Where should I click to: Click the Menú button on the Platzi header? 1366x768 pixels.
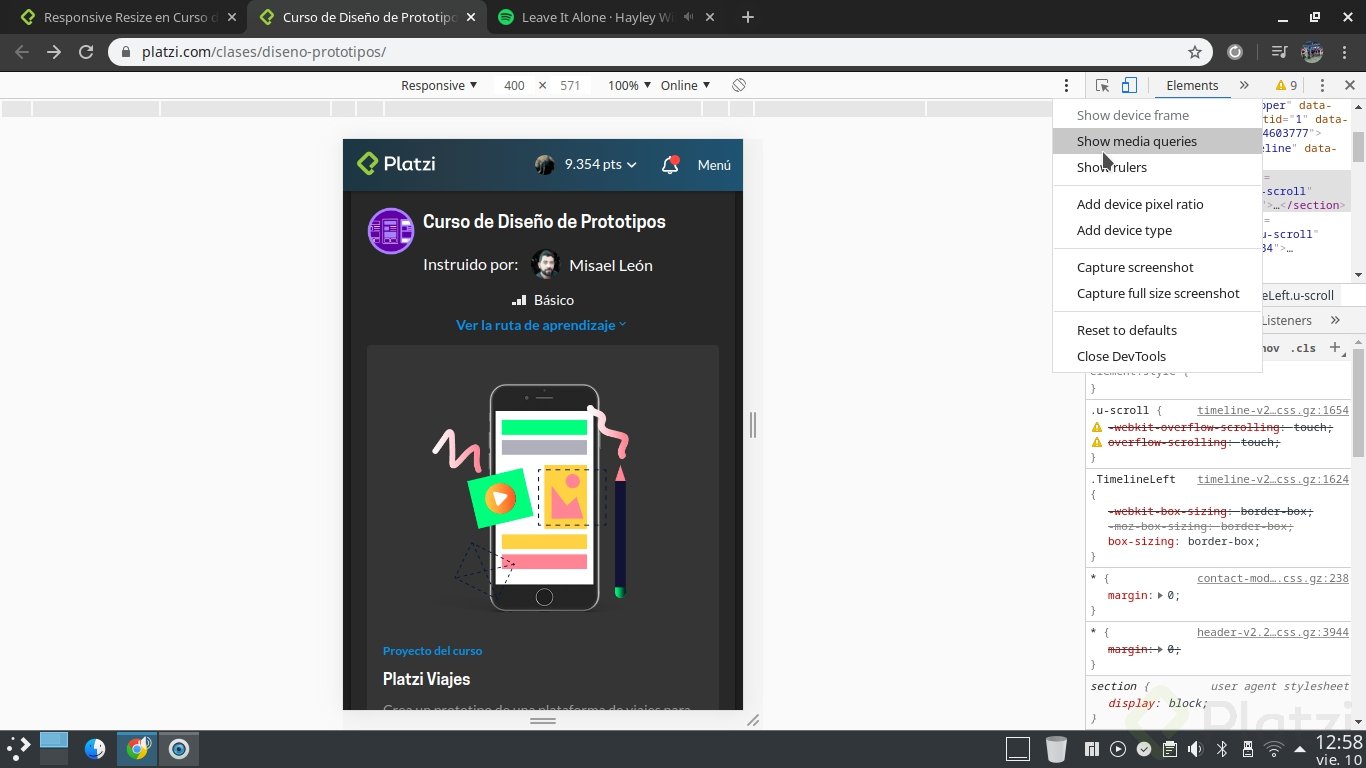pyautogui.click(x=714, y=164)
